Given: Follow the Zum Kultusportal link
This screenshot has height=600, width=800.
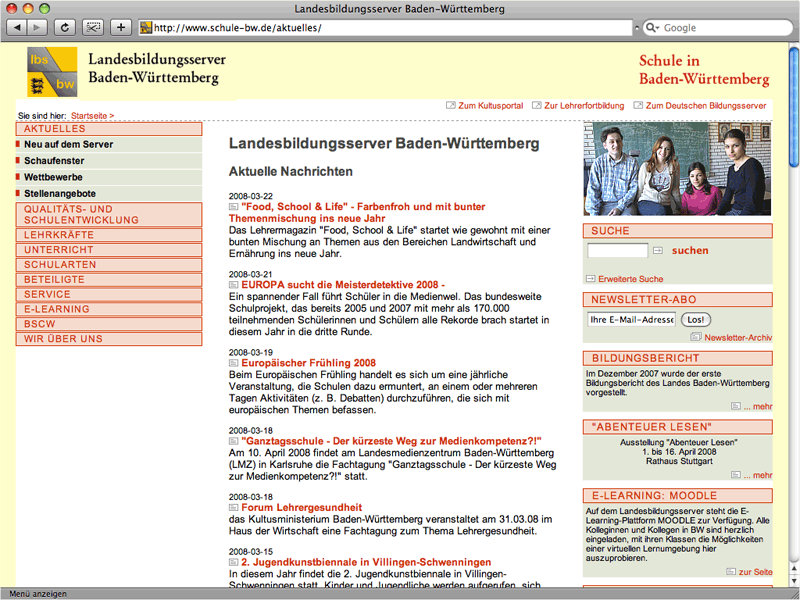Looking at the screenshot, I should 490,105.
